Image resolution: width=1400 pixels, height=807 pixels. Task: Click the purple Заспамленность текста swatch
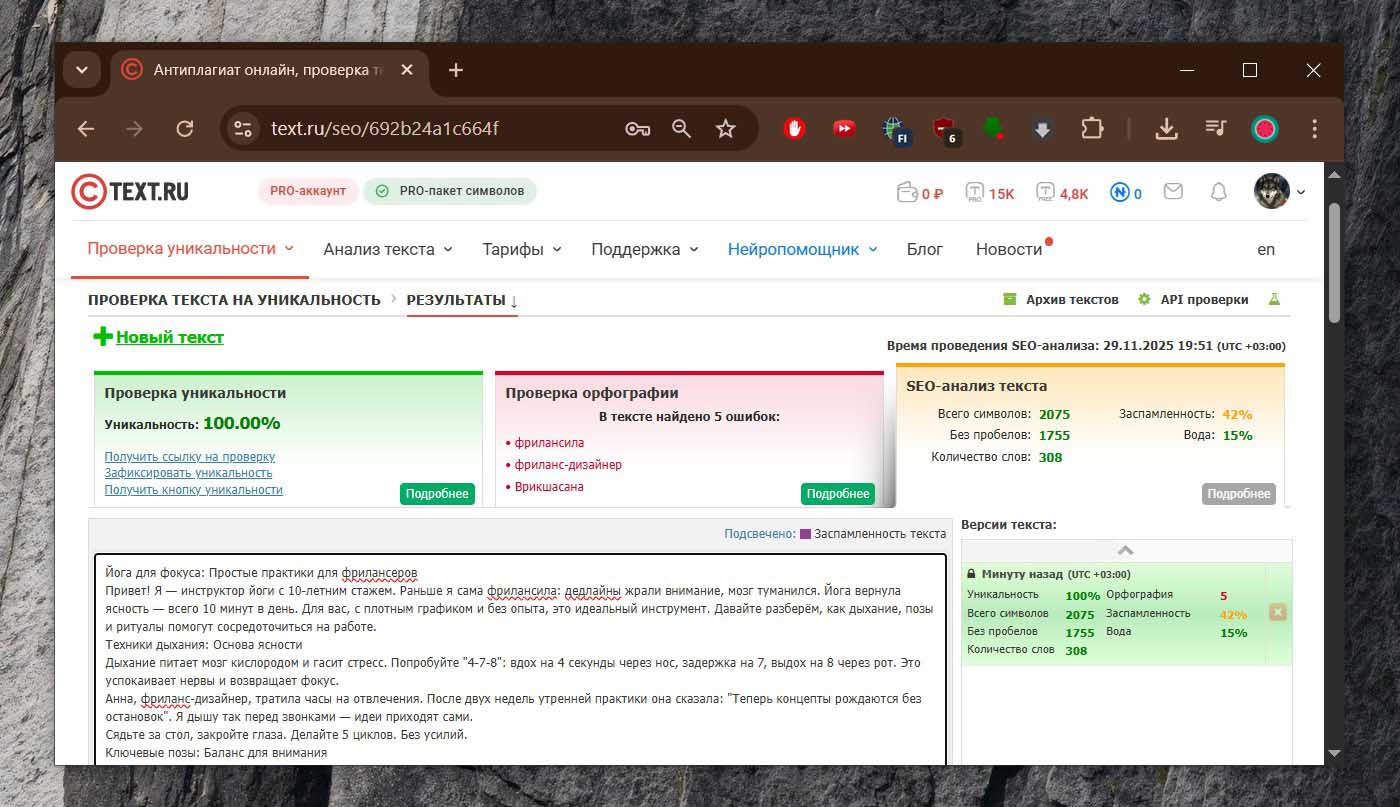click(805, 534)
